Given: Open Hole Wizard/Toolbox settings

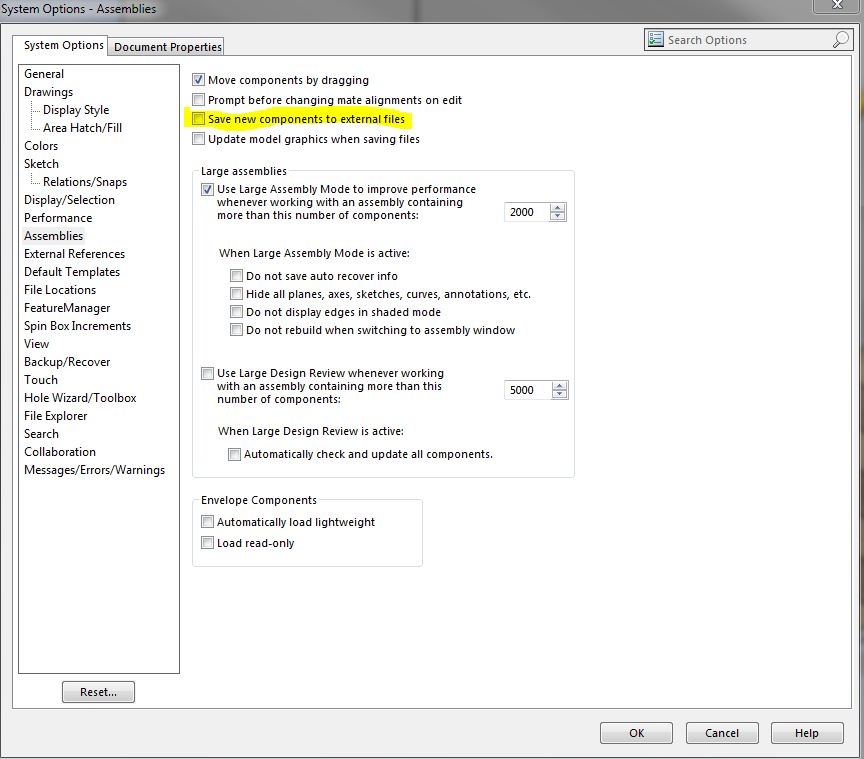Looking at the screenshot, I should [80, 398].
